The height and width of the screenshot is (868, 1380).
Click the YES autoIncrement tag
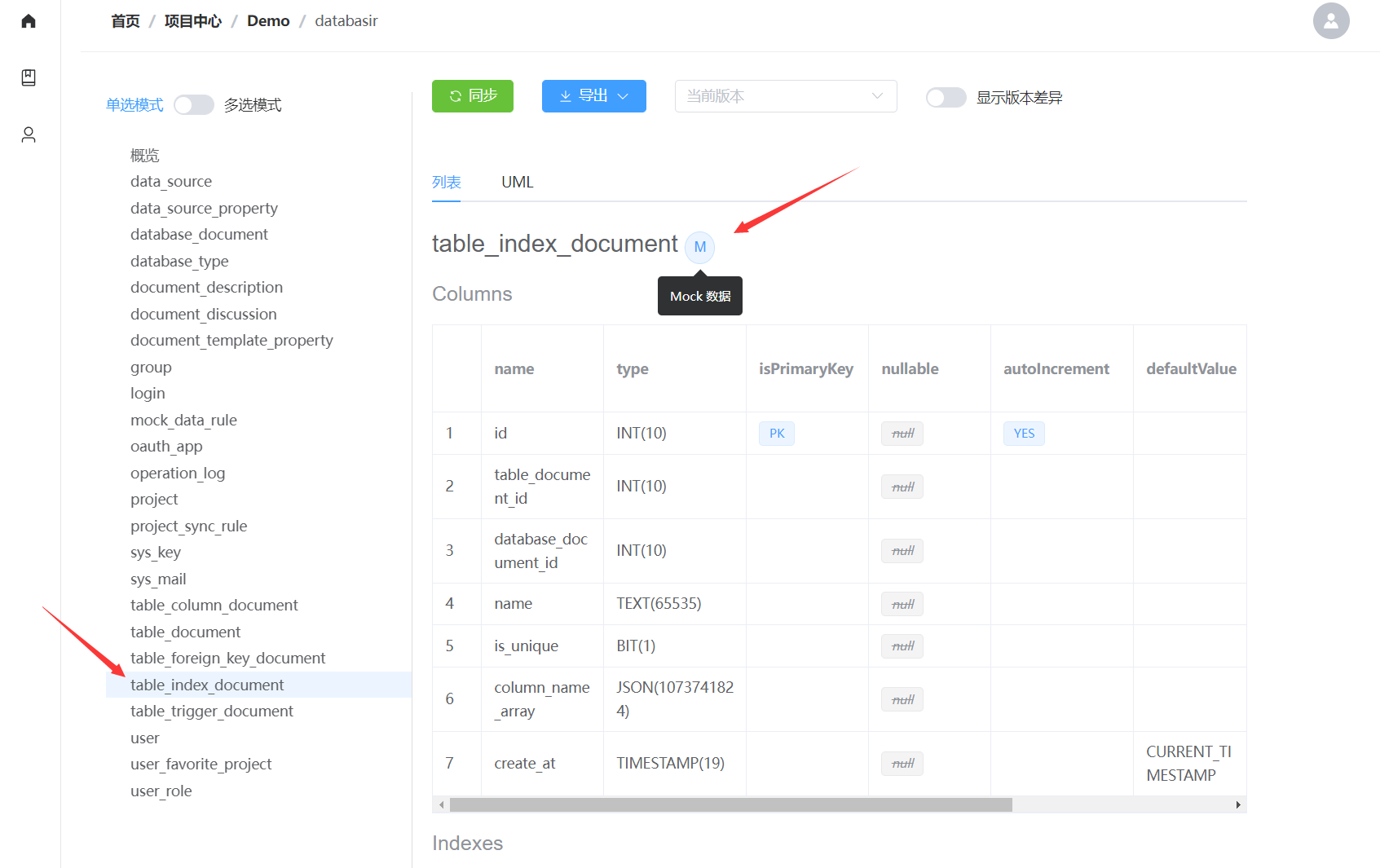pos(1023,434)
